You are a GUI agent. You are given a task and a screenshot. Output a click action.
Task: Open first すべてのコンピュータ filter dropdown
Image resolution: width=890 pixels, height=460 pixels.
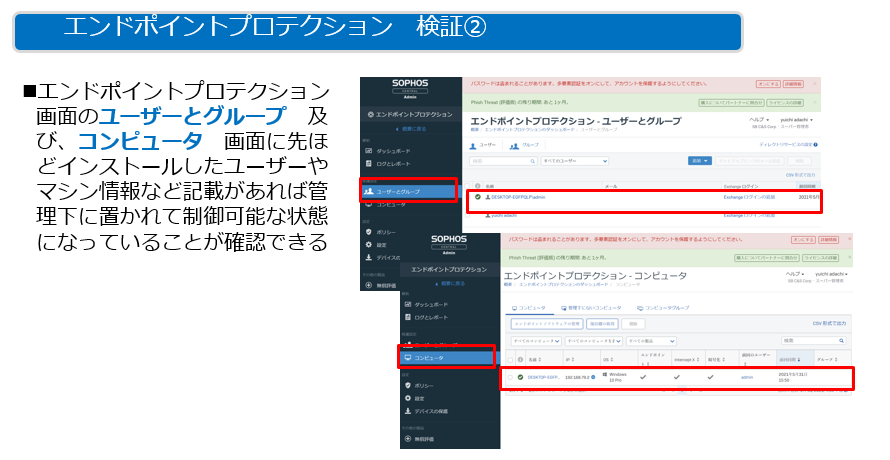[536, 341]
